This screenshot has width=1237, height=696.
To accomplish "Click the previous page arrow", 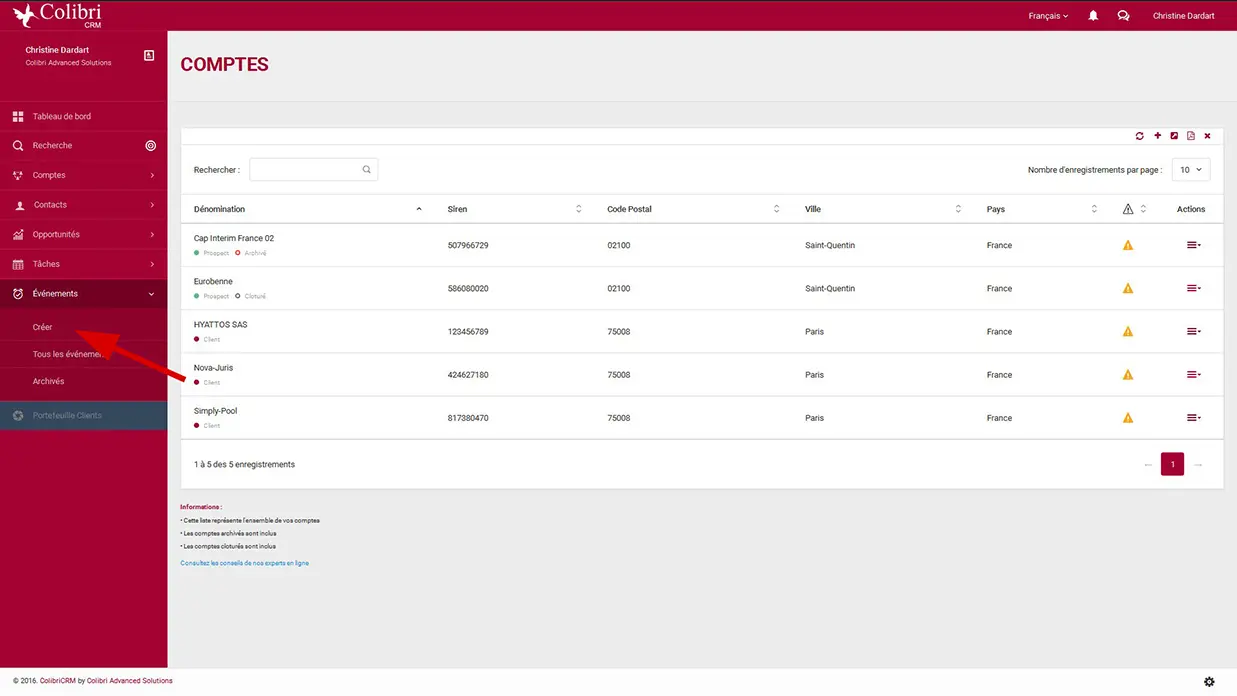I will [1148, 465].
